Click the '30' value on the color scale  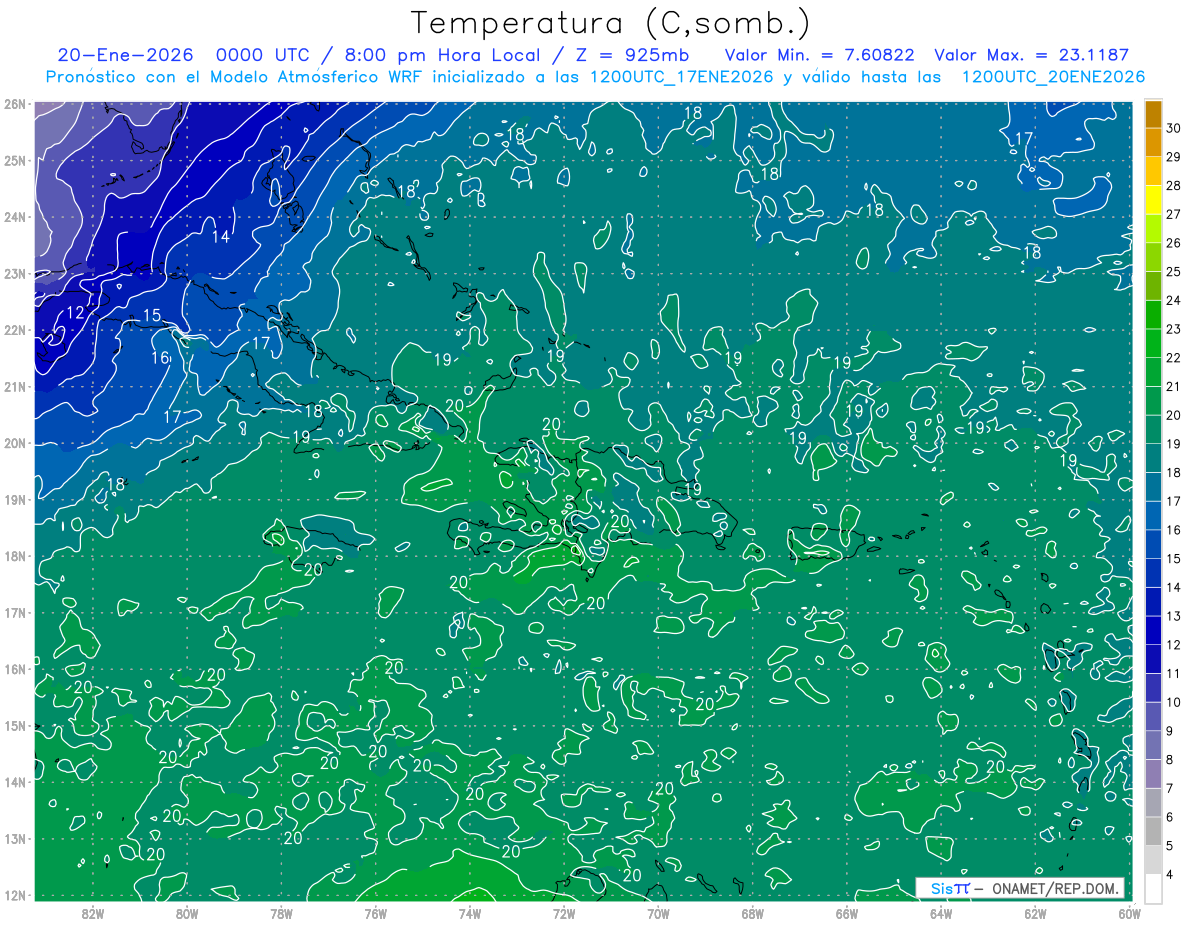pos(1174,128)
